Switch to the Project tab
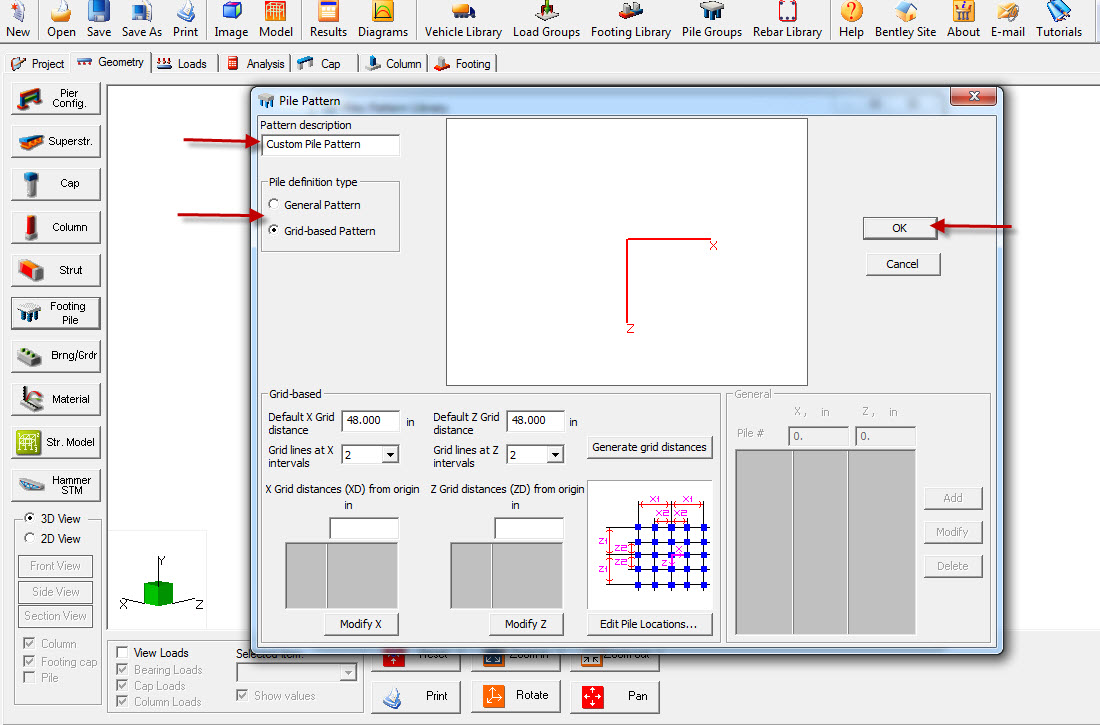The height and width of the screenshot is (725, 1100). tap(38, 64)
